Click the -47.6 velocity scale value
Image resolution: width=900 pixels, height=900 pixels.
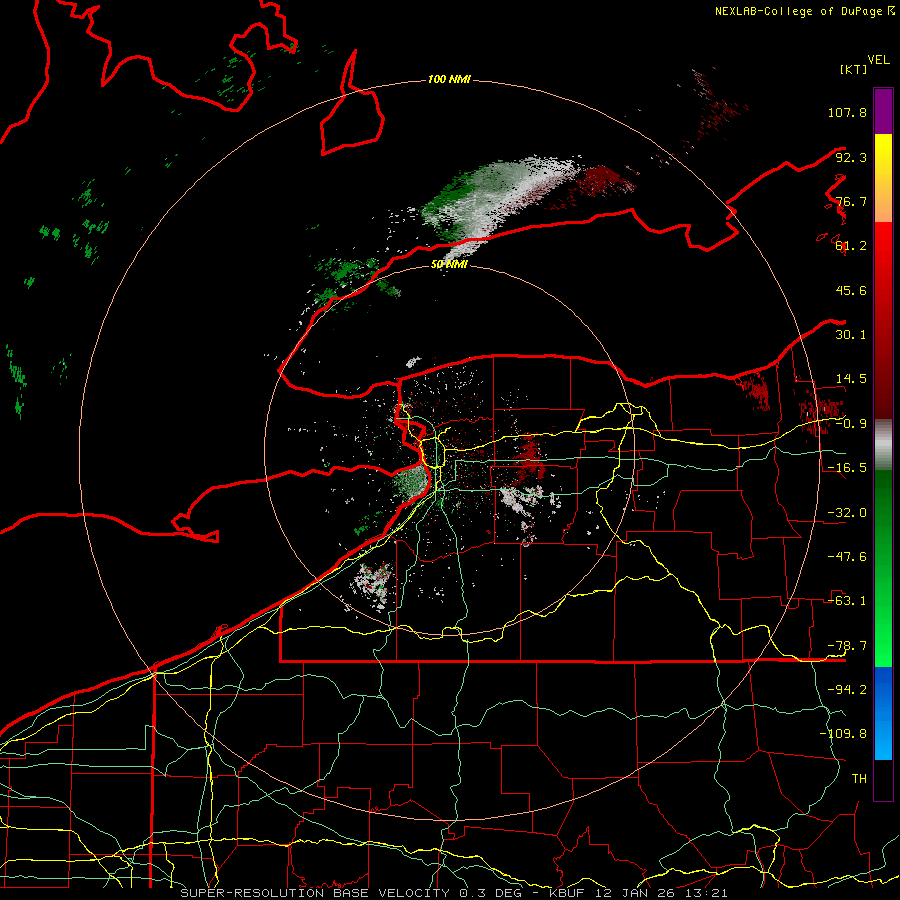pos(847,557)
